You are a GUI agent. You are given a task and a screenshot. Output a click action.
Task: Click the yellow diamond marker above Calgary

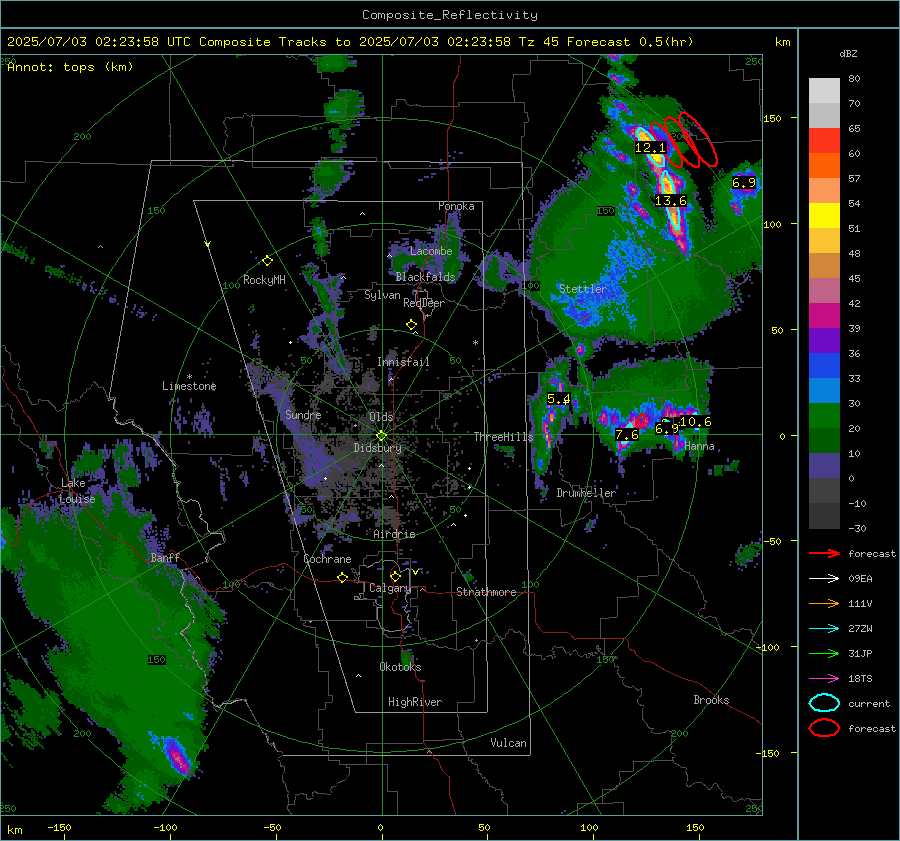[x=395, y=576]
